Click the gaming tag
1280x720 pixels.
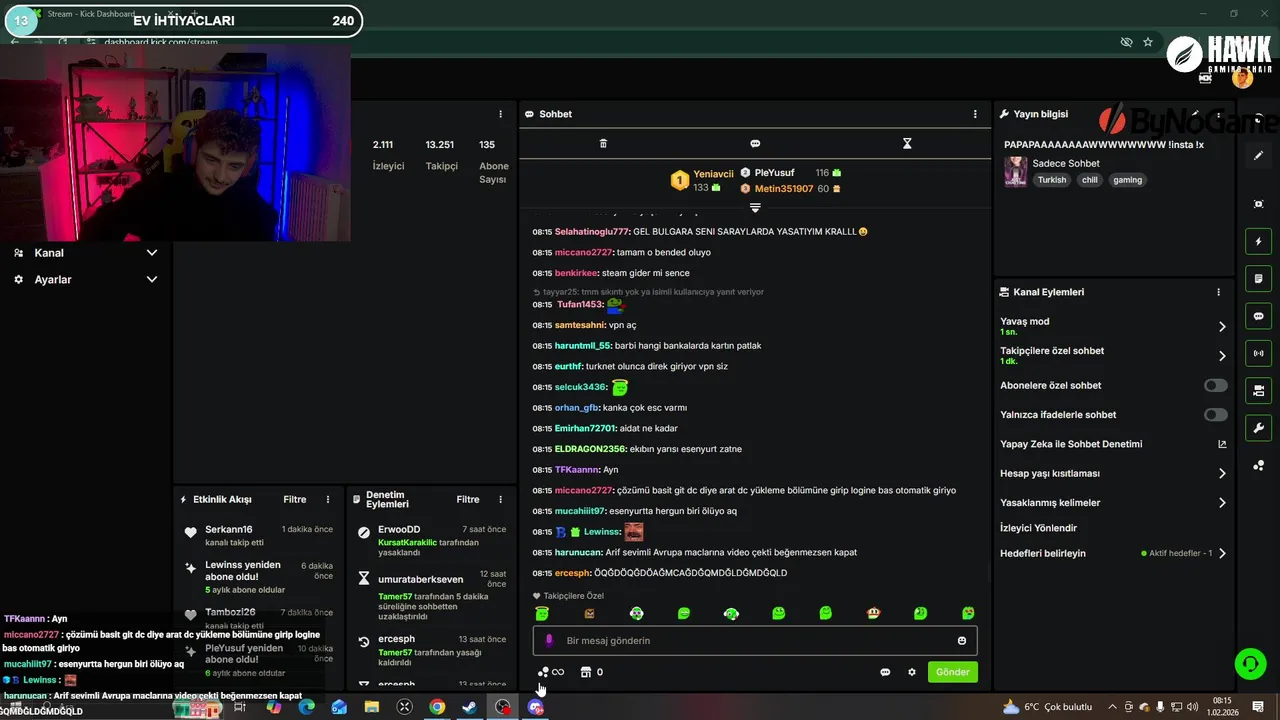pyautogui.click(x=1127, y=180)
